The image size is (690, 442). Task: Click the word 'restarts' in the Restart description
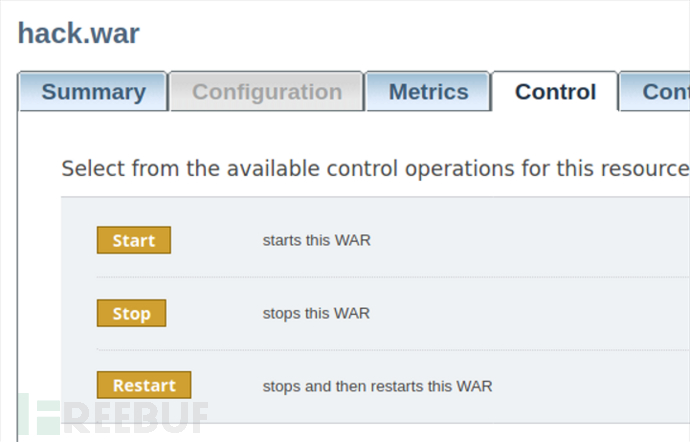click(396, 385)
